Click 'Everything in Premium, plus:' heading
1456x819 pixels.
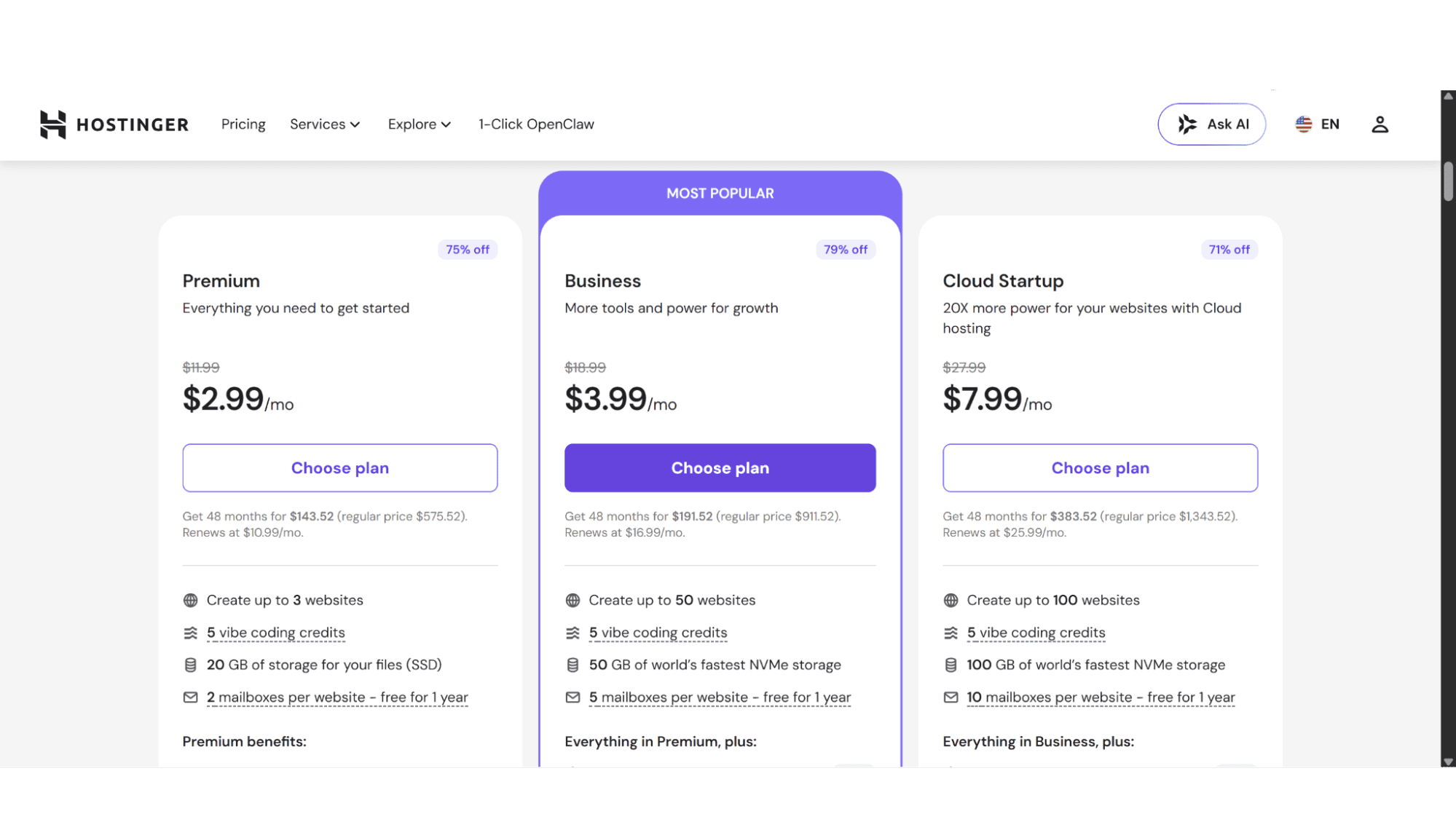point(661,742)
